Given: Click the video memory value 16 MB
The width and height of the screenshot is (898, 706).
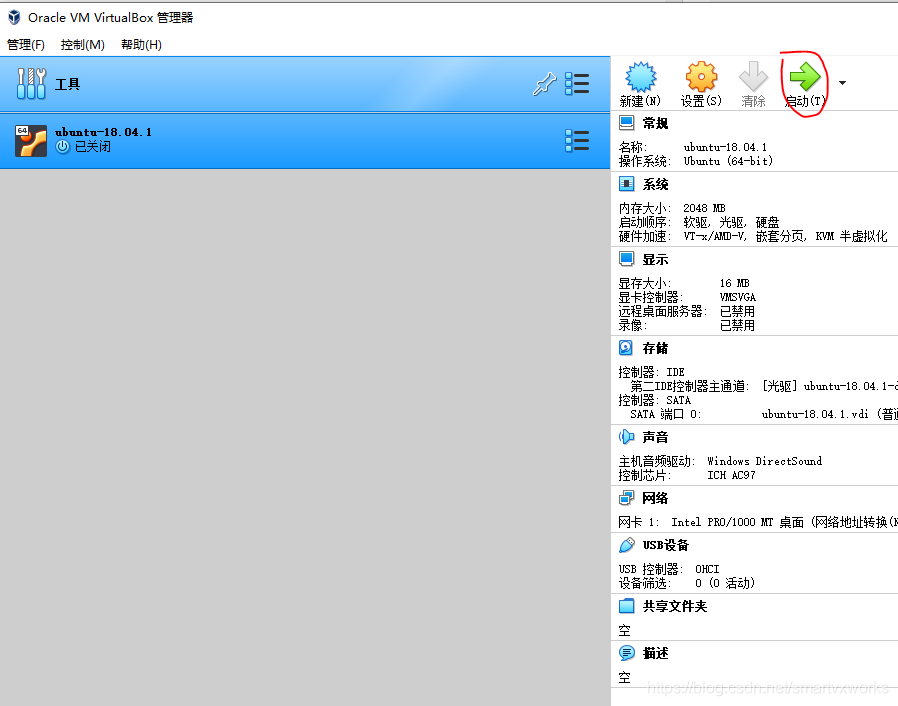Looking at the screenshot, I should pos(734,283).
